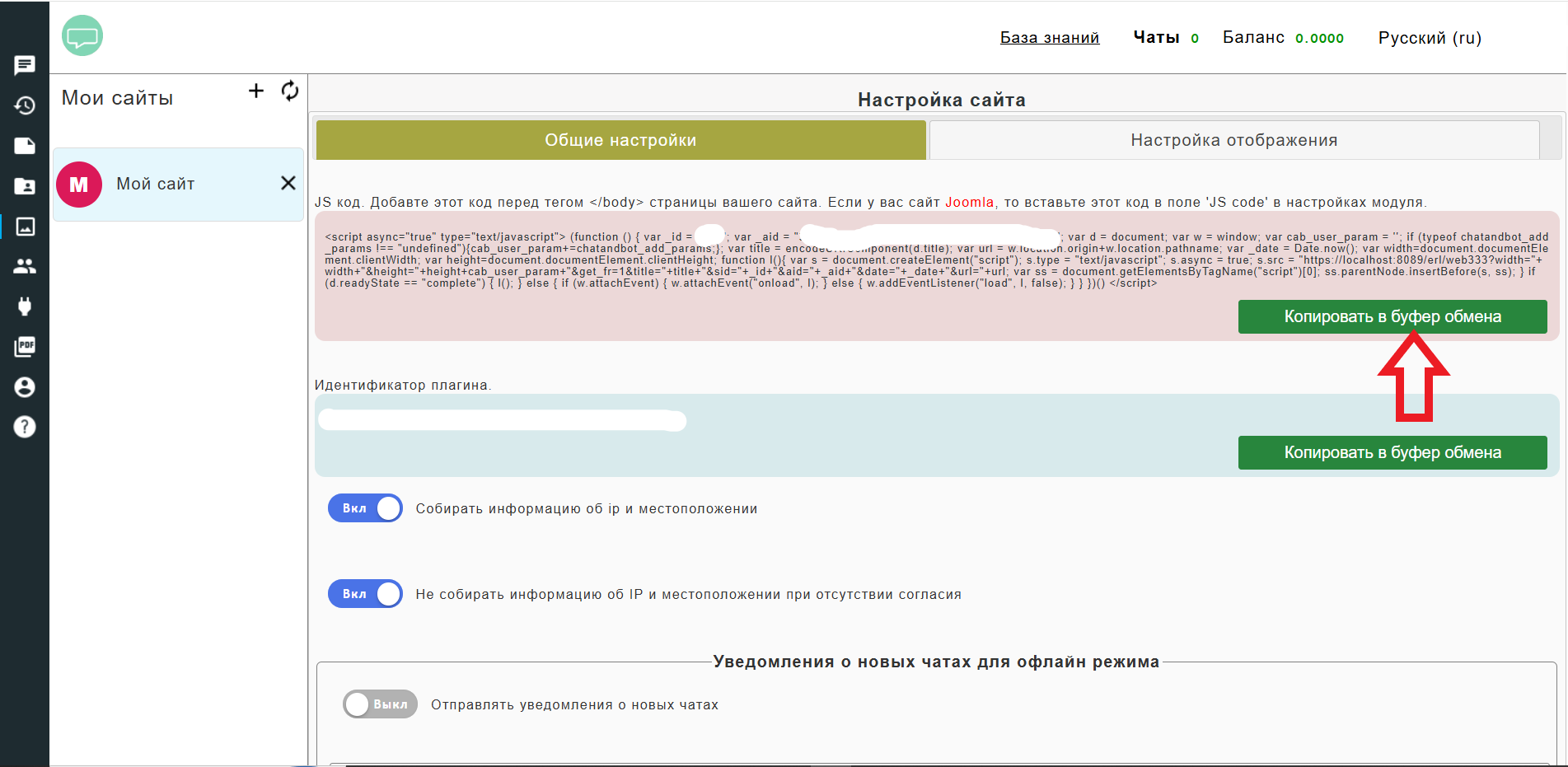1568x767 pixels.
Task: Click the contacts folder sidebar icon
Action: [25, 186]
